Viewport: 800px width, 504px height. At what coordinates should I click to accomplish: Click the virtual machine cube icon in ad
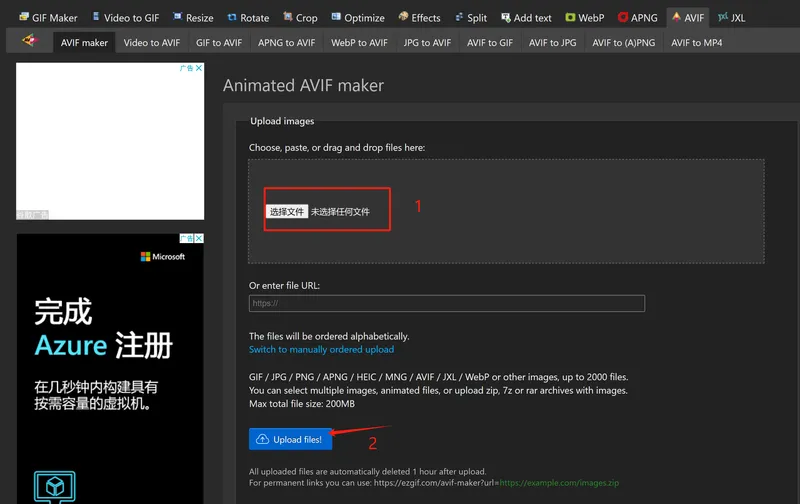55,486
